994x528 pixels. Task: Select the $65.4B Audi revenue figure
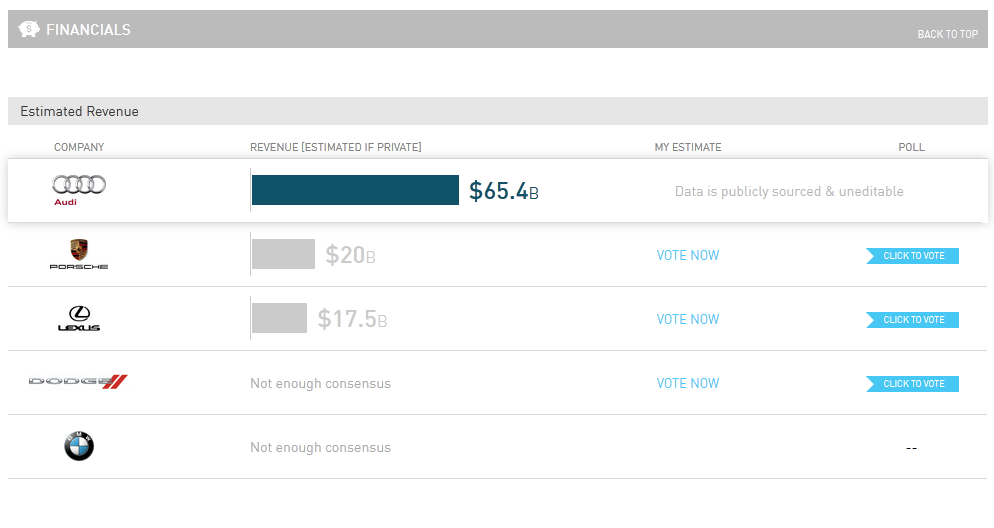[503, 191]
